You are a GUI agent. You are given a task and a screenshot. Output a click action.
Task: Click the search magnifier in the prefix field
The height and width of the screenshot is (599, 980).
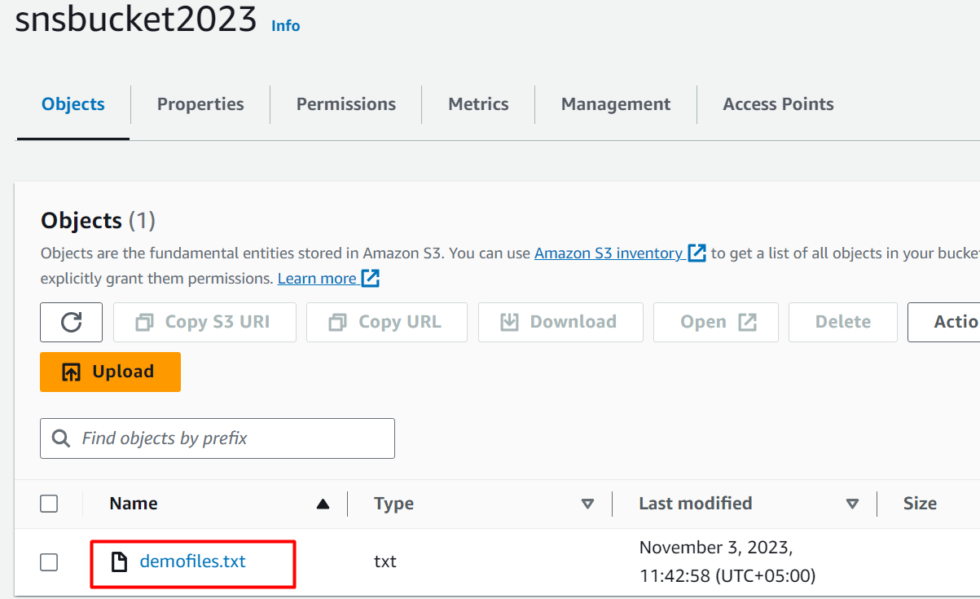click(61, 438)
